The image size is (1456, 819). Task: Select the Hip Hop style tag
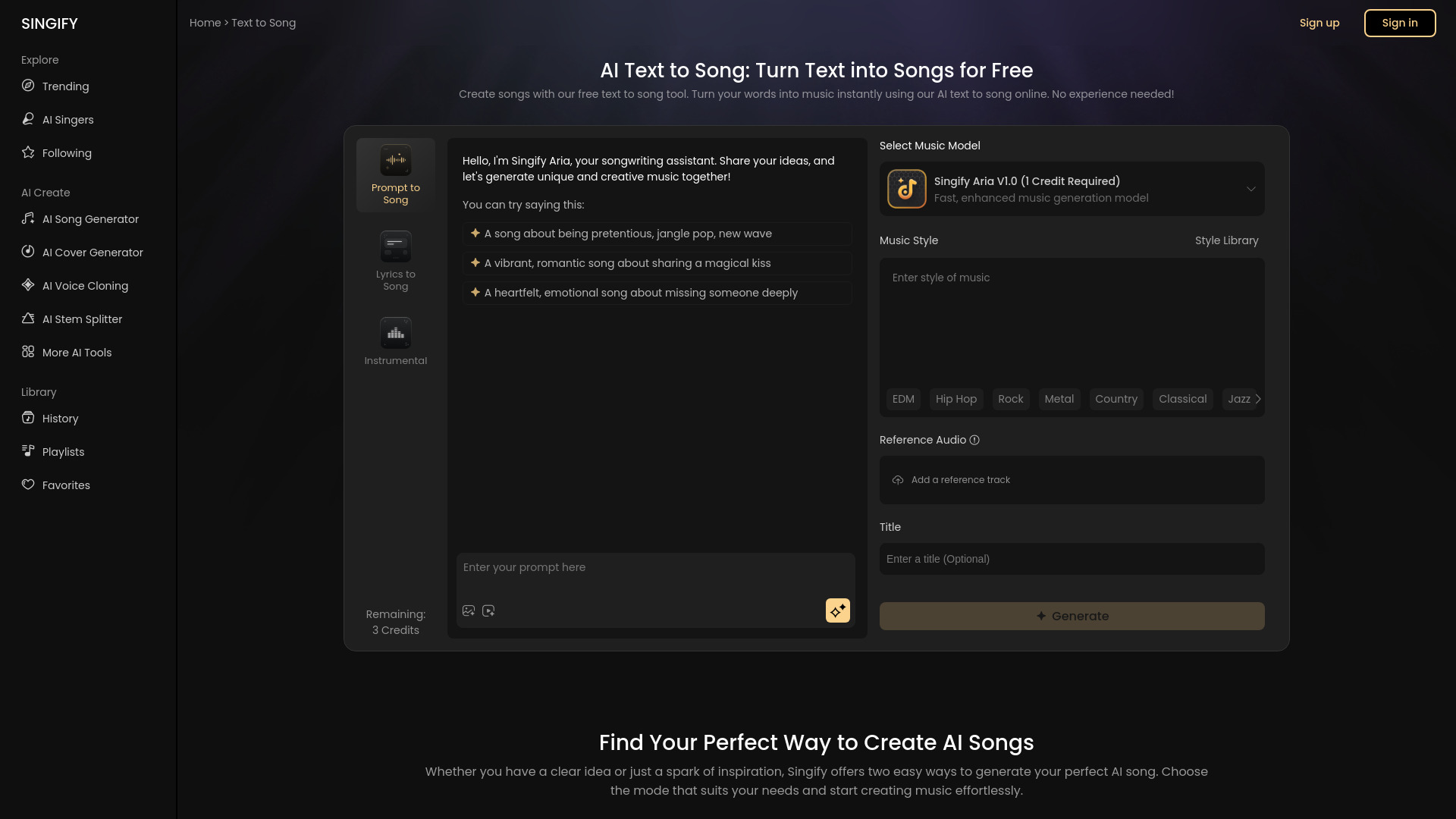tap(955, 399)
